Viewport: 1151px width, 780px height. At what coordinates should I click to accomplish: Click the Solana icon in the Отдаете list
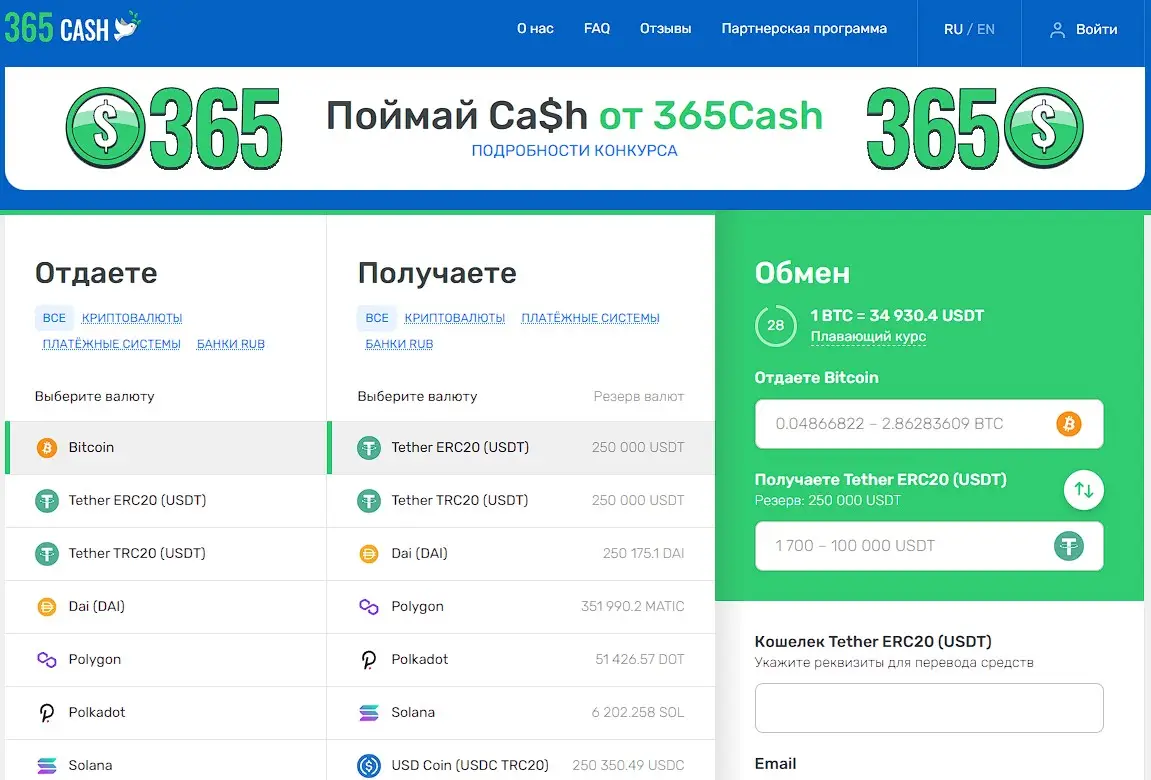coord(47,765)
